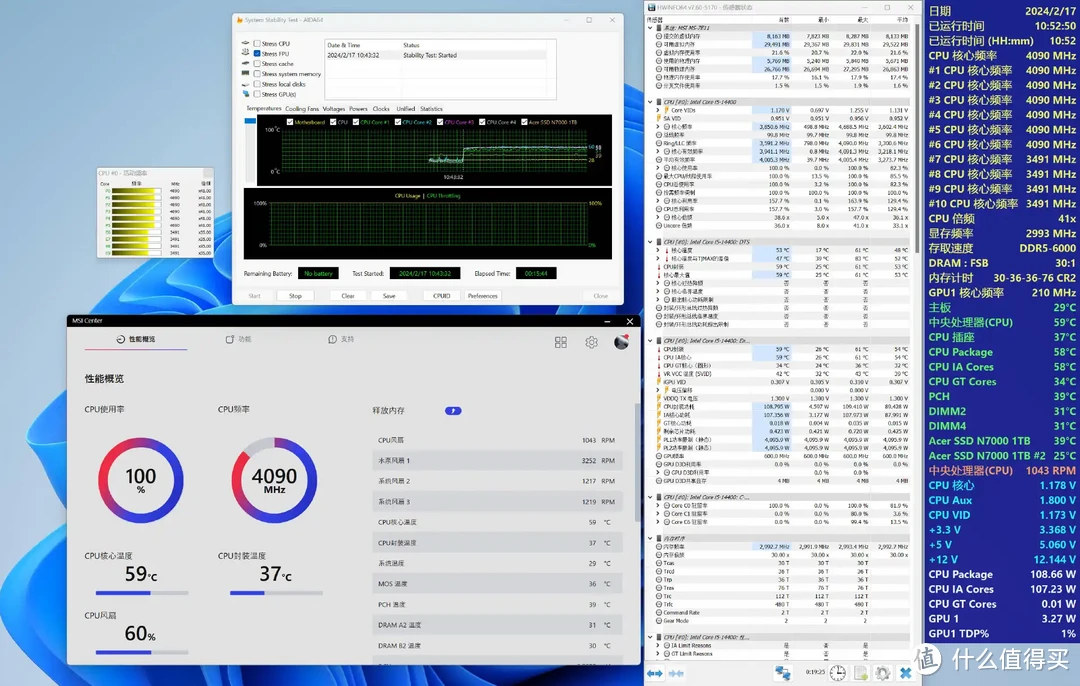Enable Stress system memory checkbox
Viewport: 1080px width, 686px height.
[x=257, y=74]
